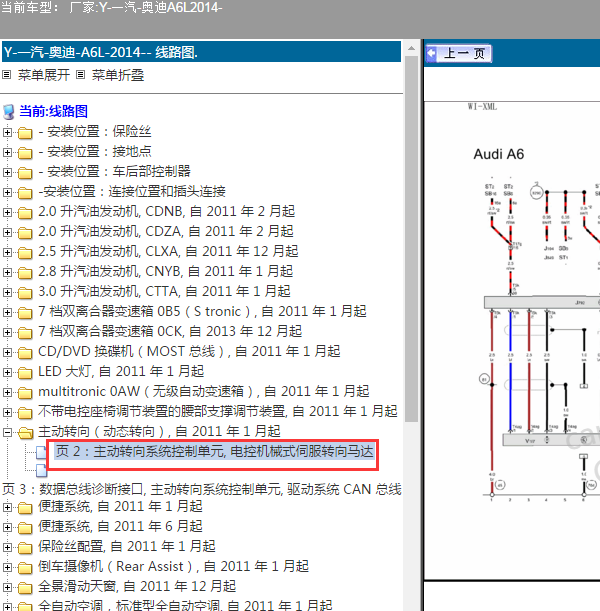Expand the 安装位置:车后部控制器 folder
600x611 pixels.
[7, 172]
